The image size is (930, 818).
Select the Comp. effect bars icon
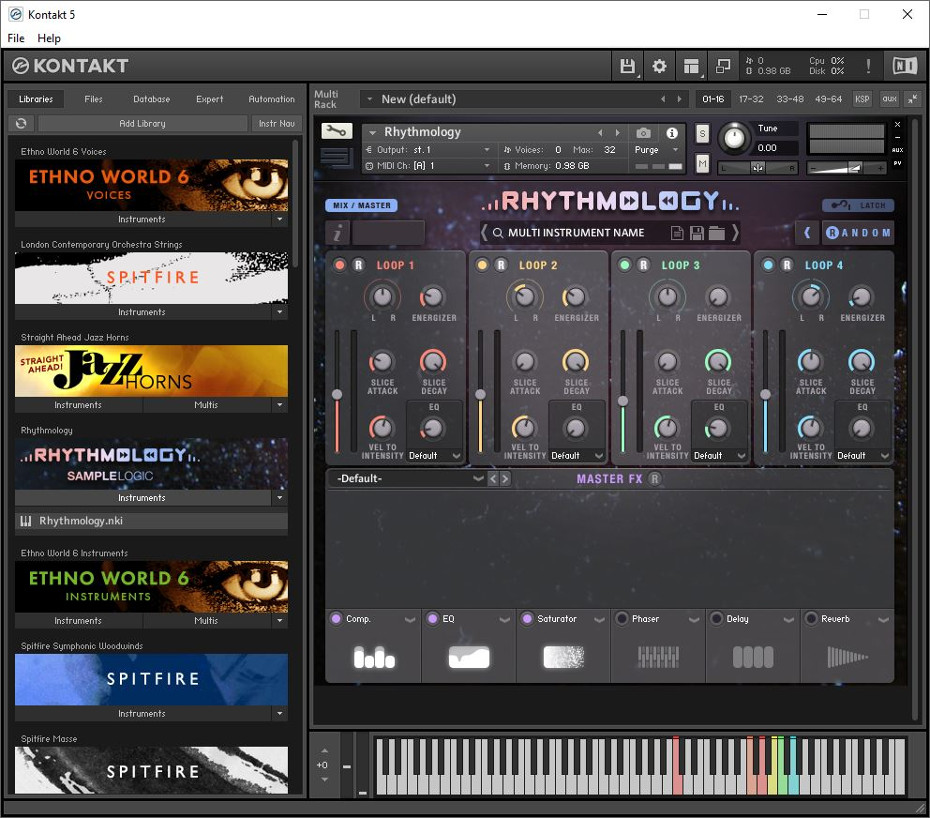pos(374,657)
